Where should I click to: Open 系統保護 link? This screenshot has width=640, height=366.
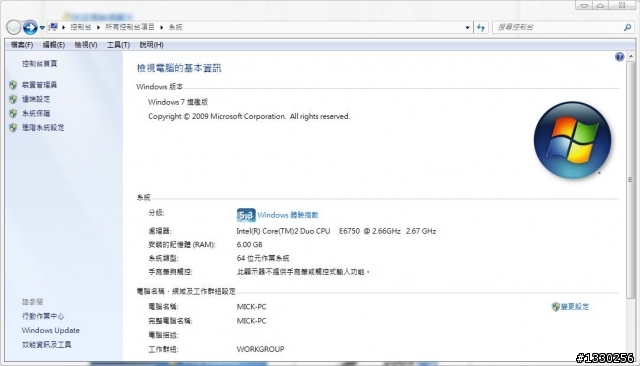tap(36, 113)
